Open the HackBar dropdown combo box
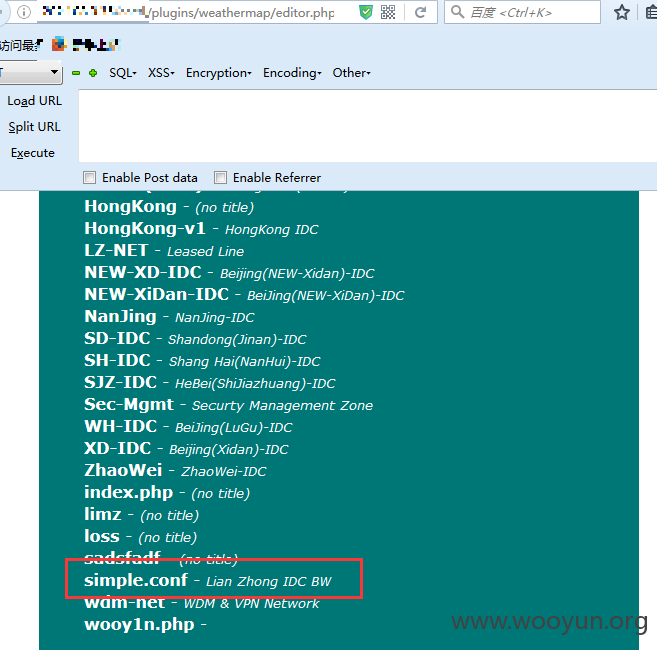 coord(30,72)
